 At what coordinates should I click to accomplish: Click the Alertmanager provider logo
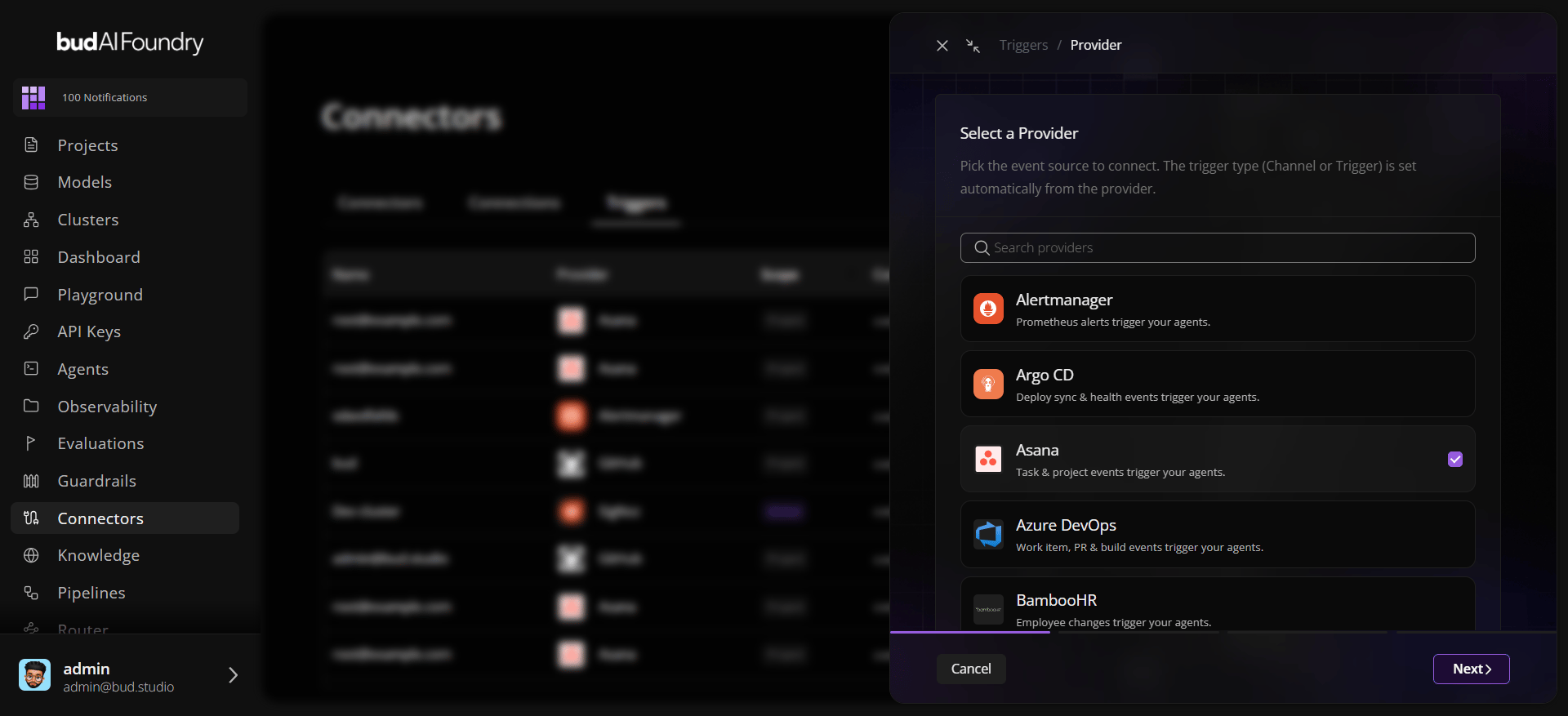[x=988, y=309]
